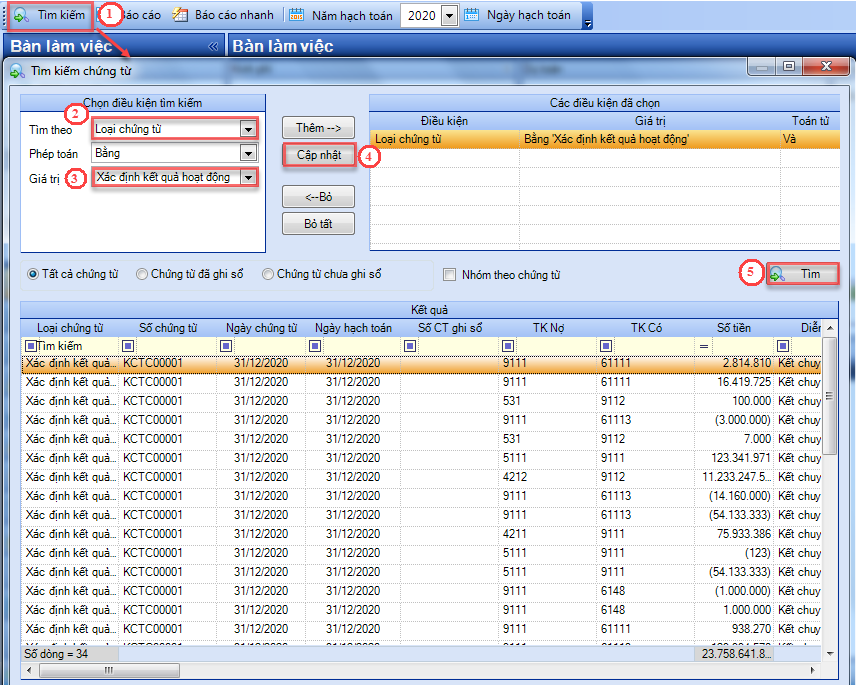Collapse the left Bàn làm việc panel

213,47
